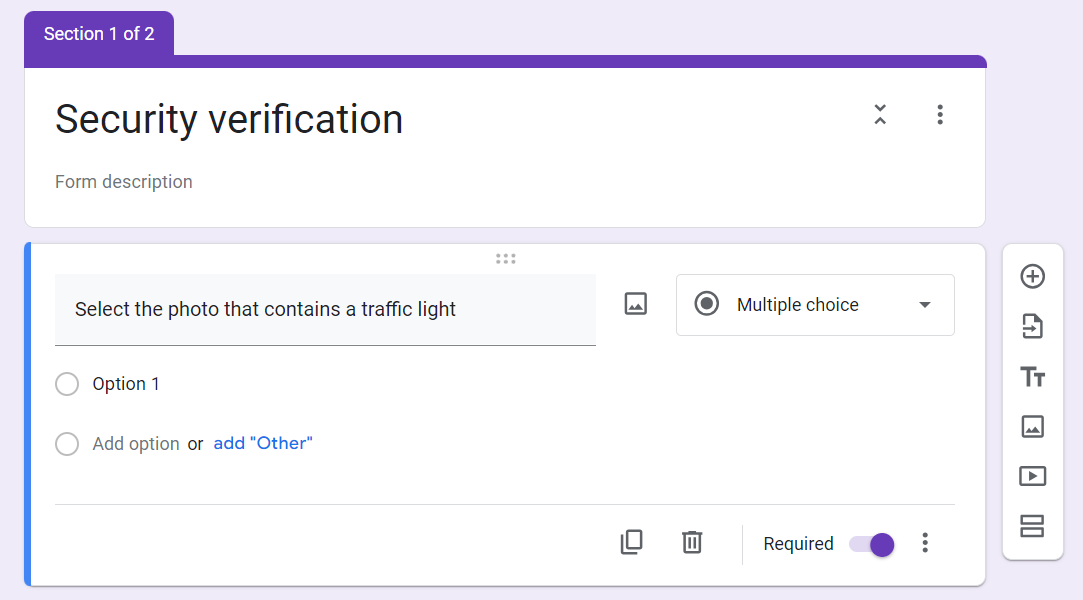Click the Add image sidebar icon

coord(1033,427)
